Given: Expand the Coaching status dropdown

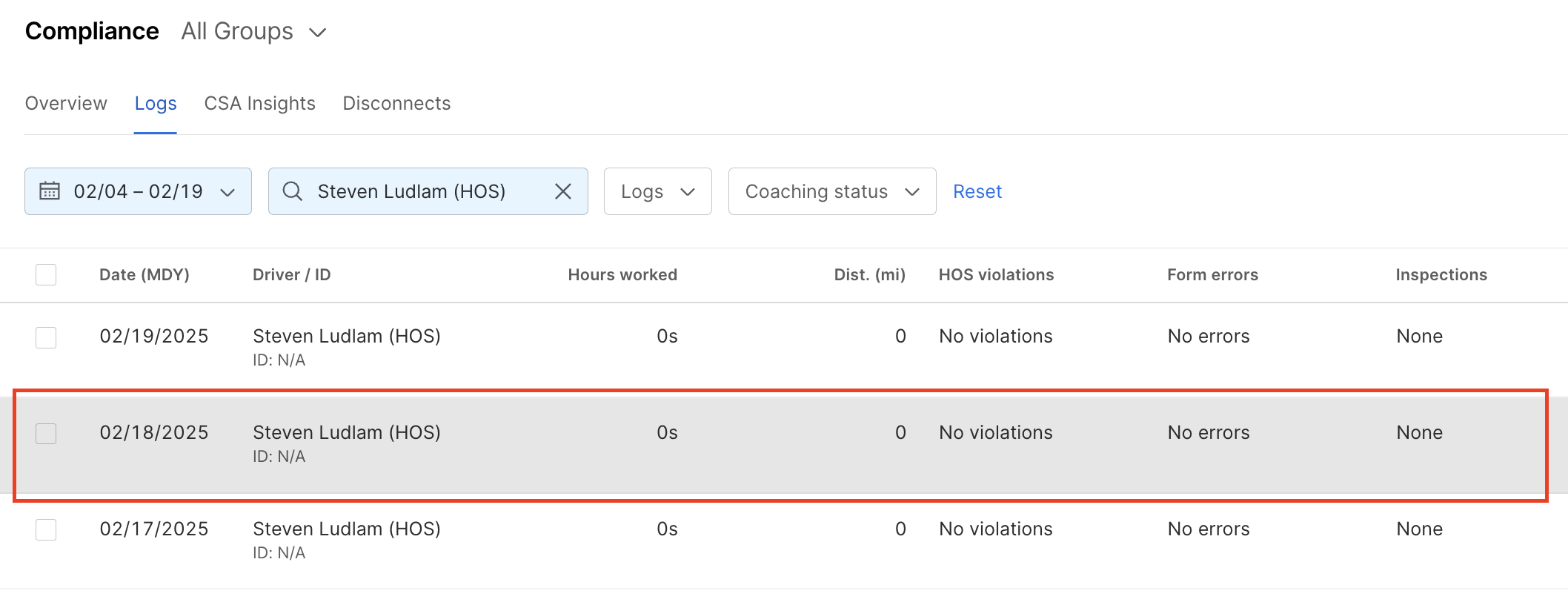Looking at the screenshot, I should 831,191.
